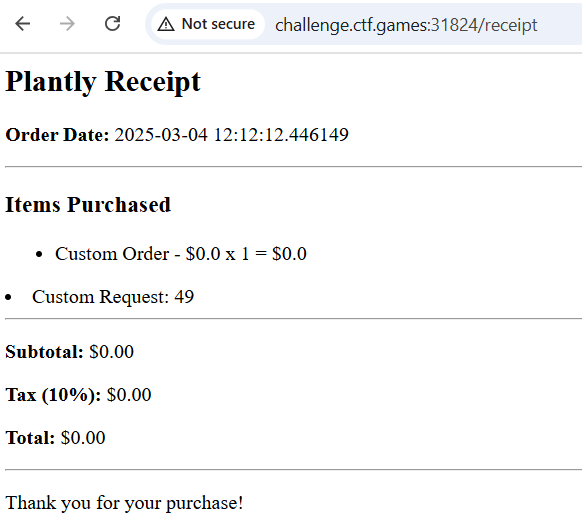Screen dimensions: 582x530
Task: Click the browser forward arrow
Action: [67, 24]
